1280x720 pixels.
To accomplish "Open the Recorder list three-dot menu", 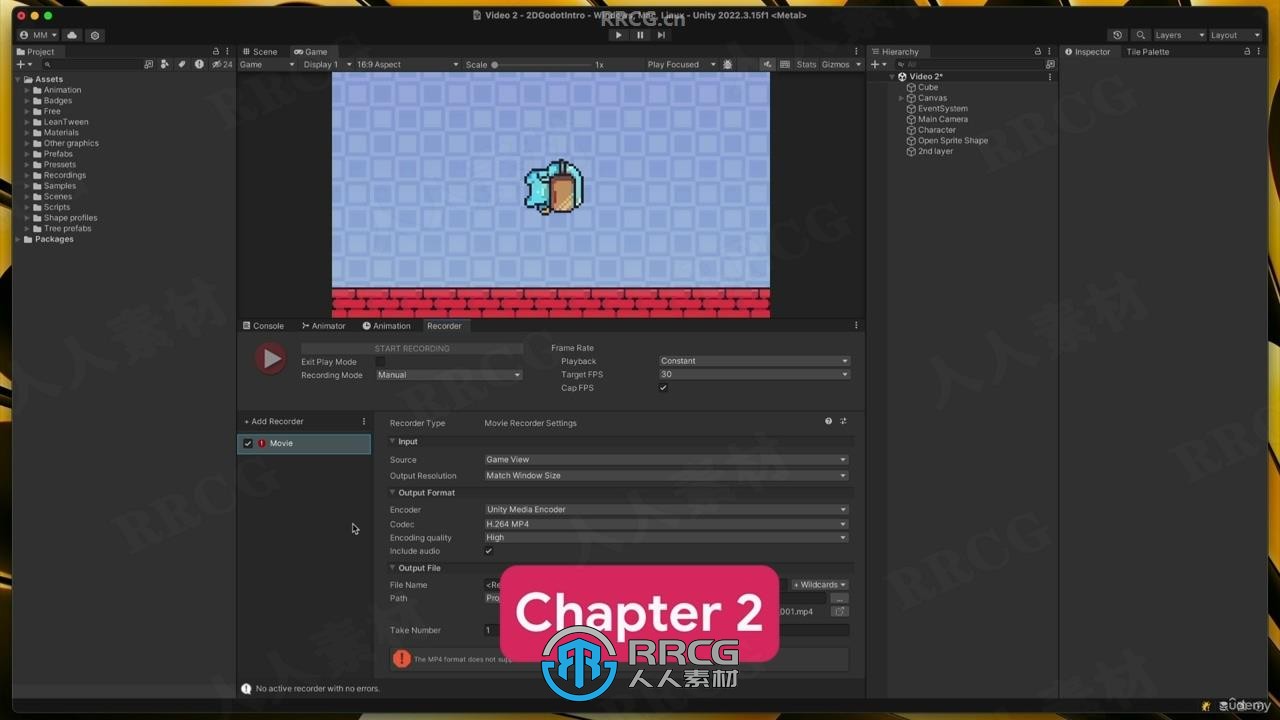I will (x=364, y=422).
